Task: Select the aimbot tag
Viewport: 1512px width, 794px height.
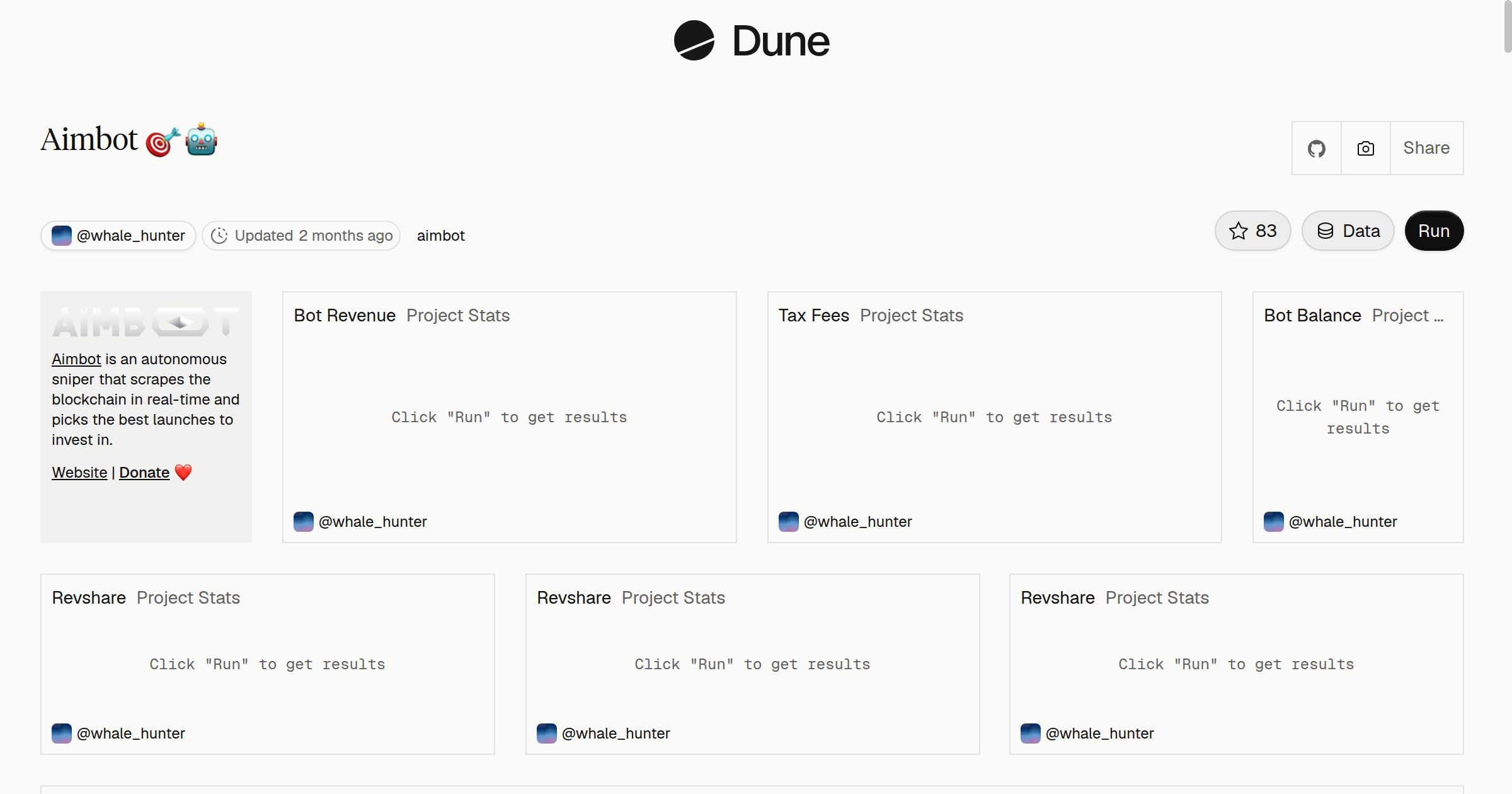Action: [440, 236]
